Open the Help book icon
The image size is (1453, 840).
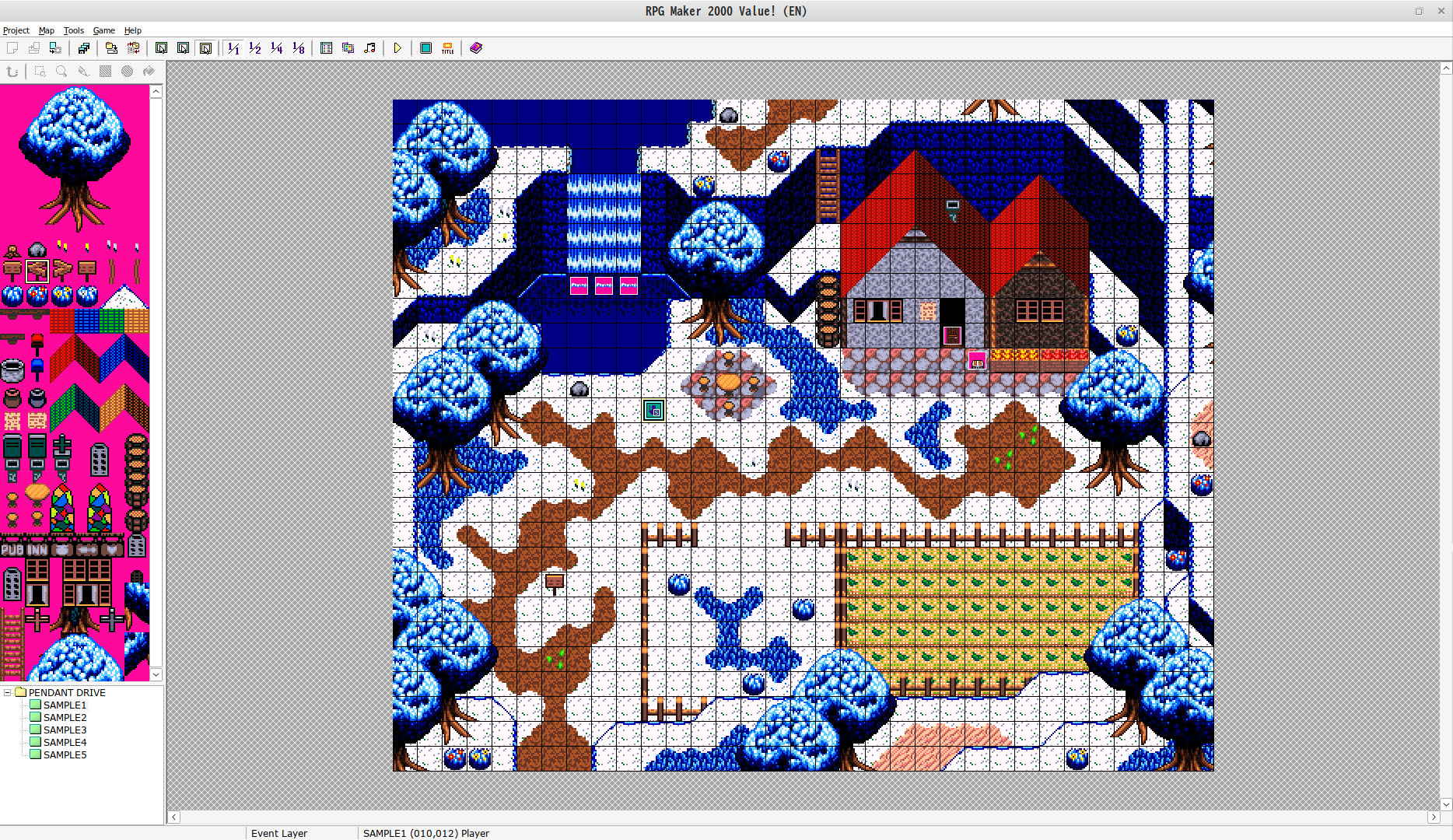click(476, 48)
